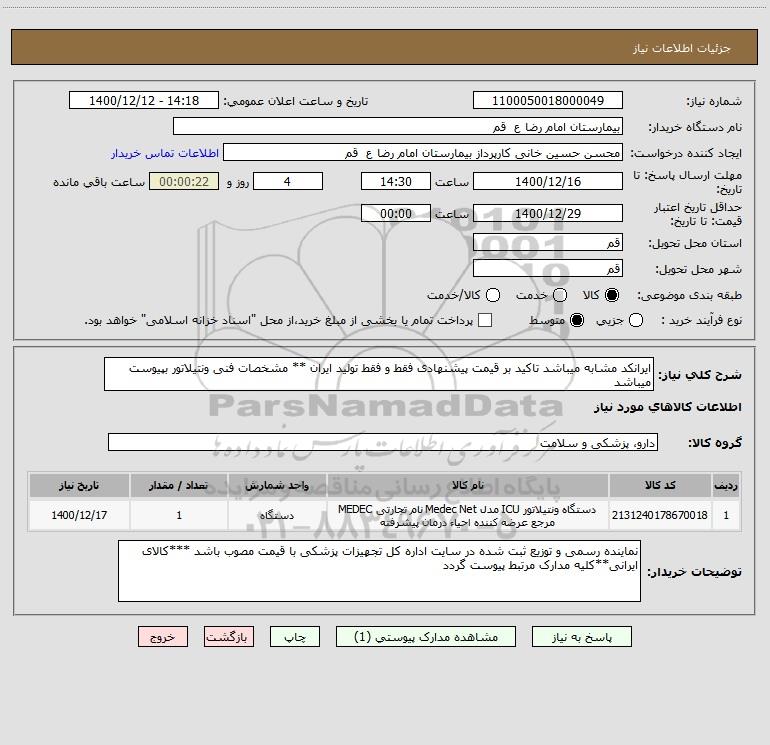This screenshot has height=745, width=770.
Task: Click the Medec Net ventilator product name cell
Action: point(468,515)
